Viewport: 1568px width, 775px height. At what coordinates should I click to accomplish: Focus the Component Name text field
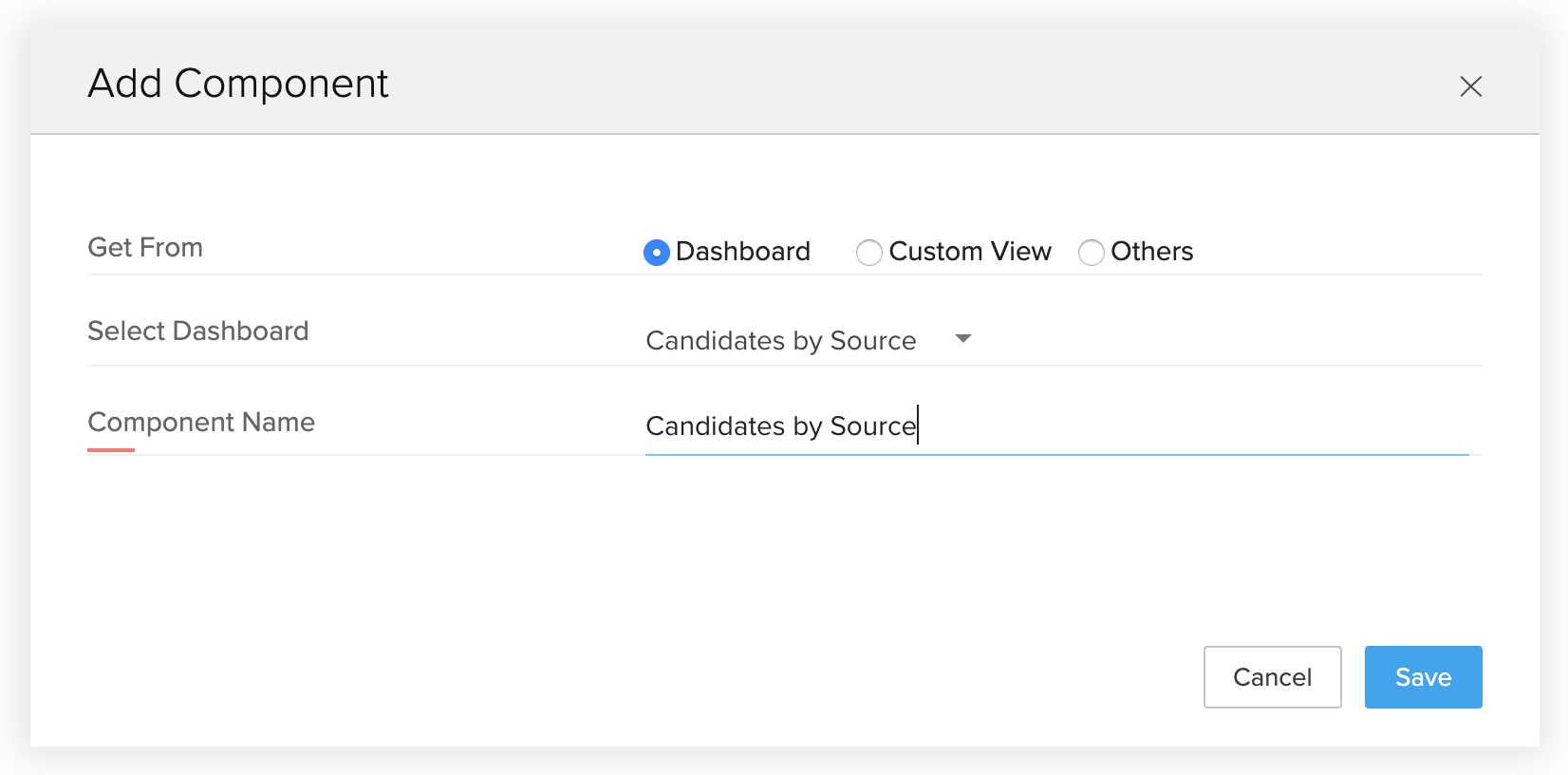tap(1057, 426)
